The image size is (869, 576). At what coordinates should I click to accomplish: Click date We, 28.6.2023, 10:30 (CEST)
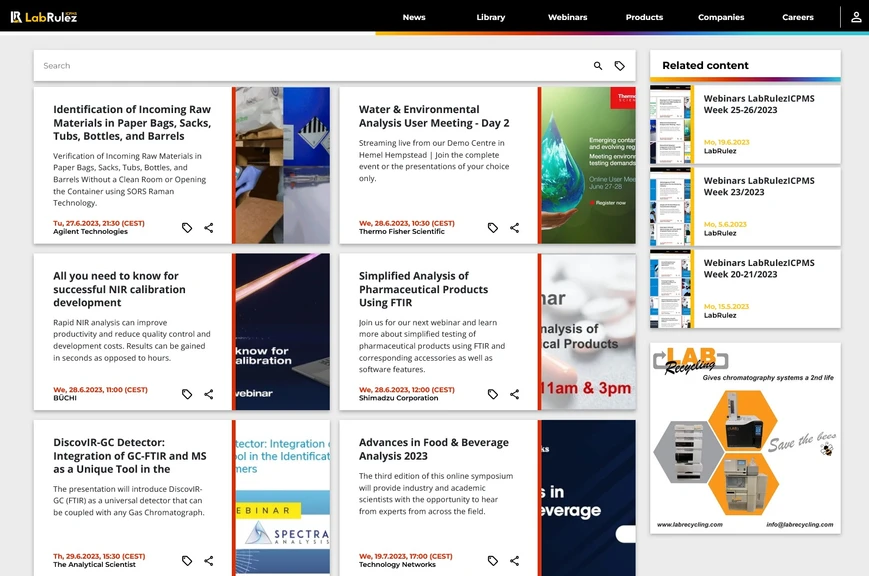tap(406, 223)
